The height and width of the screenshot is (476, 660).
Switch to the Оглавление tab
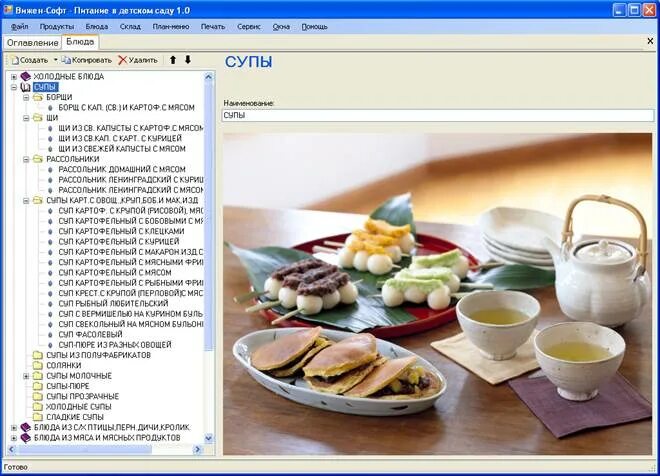[32, 43]
